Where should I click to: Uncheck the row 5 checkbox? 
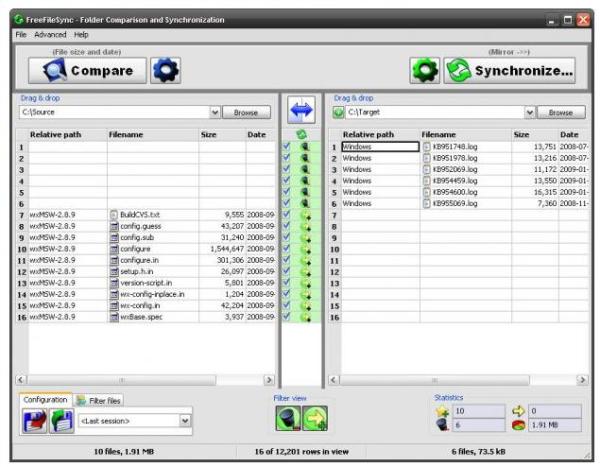(286, 191)
